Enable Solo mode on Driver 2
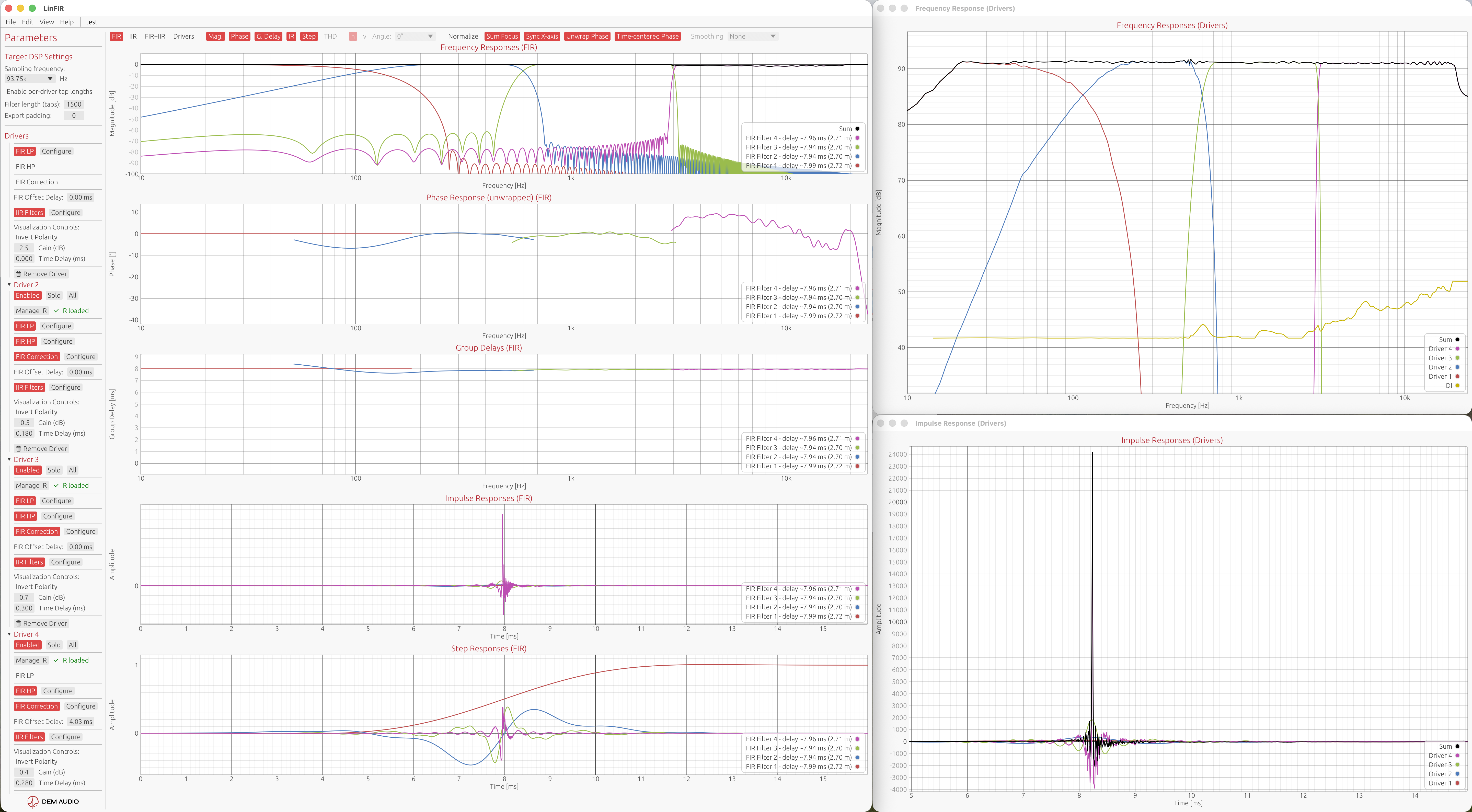The width and height of the screenshot is (1472, 812). [x=54, y=295]
